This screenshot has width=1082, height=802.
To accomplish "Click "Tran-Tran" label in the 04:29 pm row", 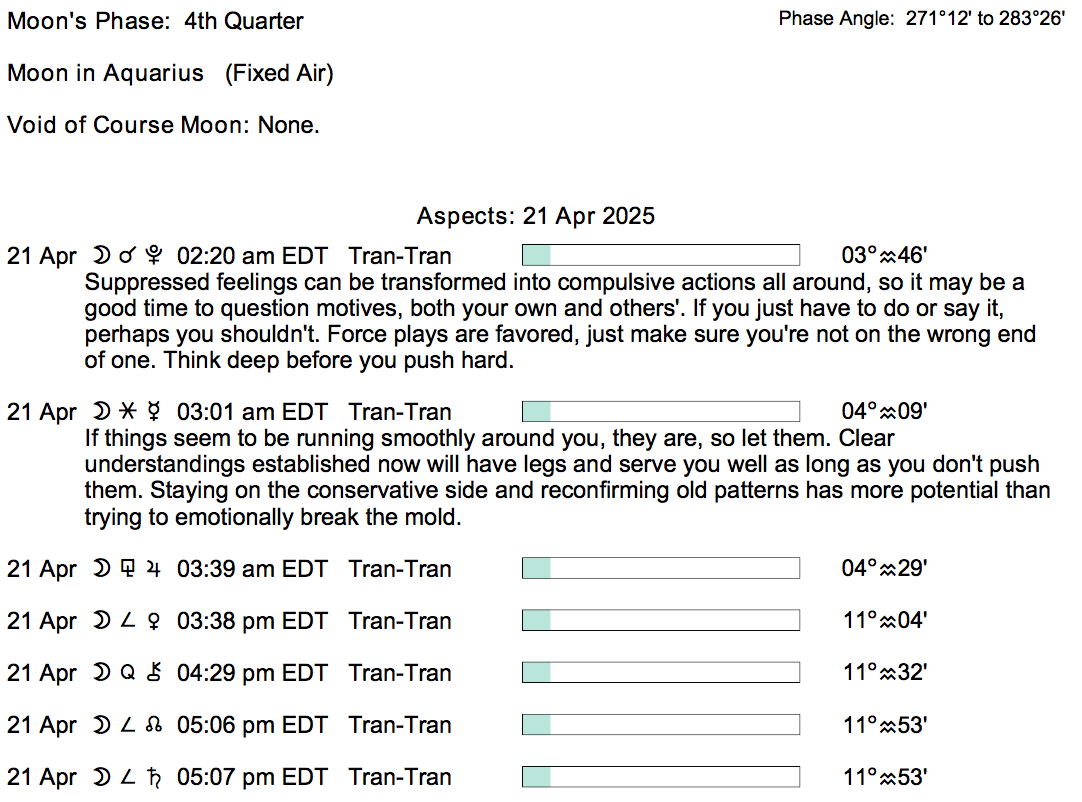I will 400,673.
